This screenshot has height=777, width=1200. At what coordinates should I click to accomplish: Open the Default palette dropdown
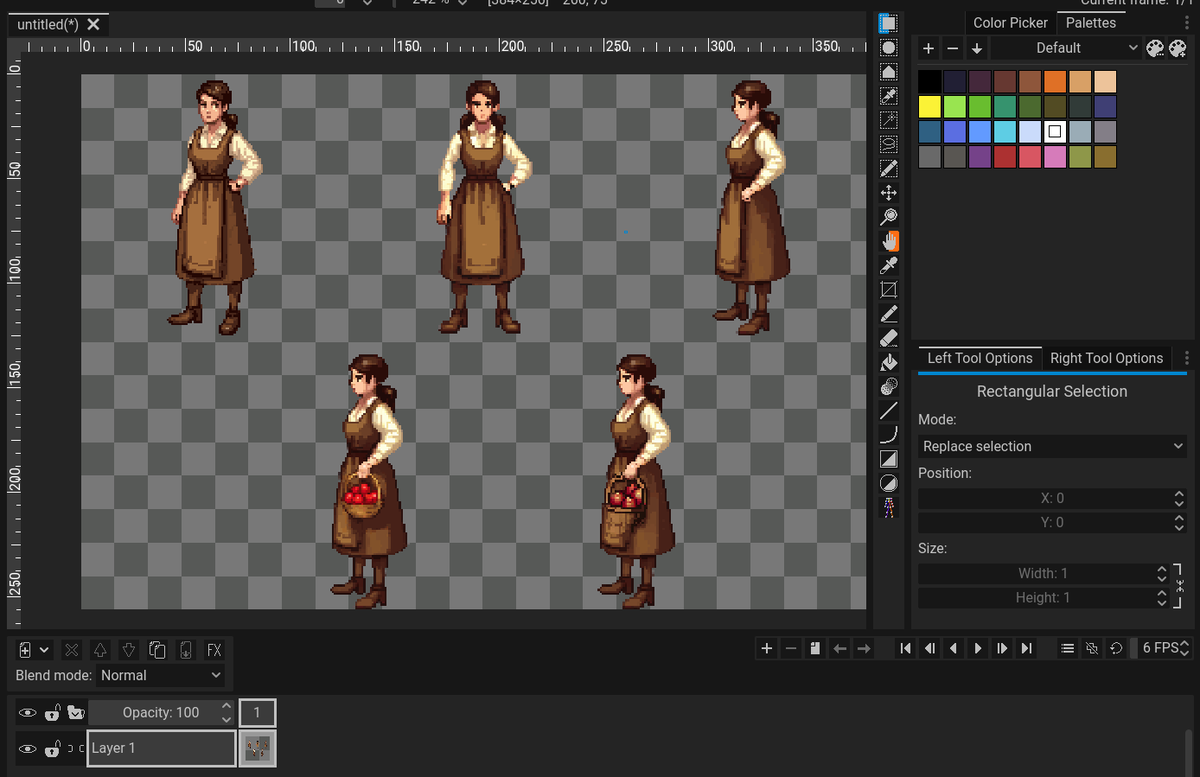pos(1066,48)
